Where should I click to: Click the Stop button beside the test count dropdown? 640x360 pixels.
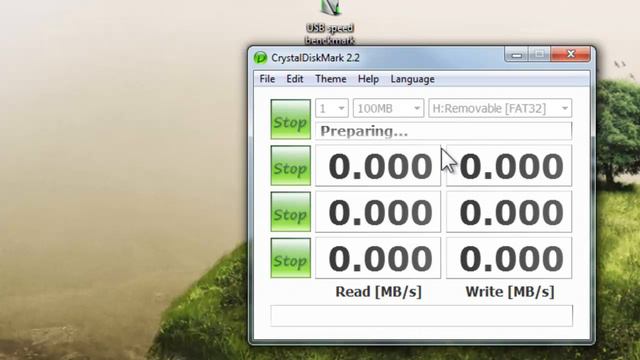click(291, 119)
